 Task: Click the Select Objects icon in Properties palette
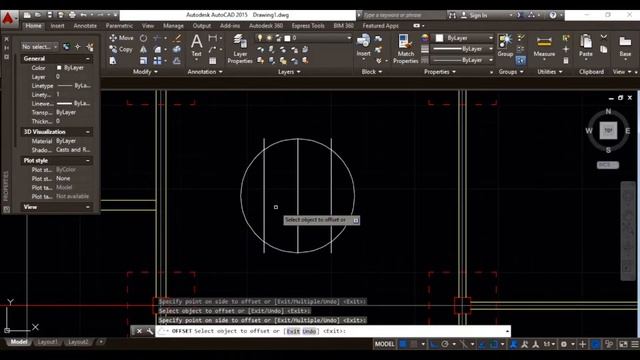[78, 47]
